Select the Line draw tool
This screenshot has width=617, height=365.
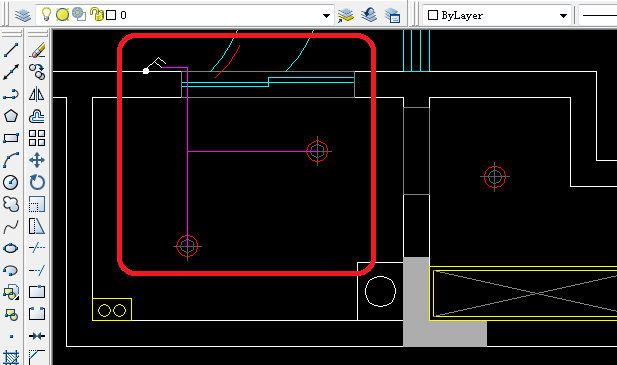(x=11, y=50)
